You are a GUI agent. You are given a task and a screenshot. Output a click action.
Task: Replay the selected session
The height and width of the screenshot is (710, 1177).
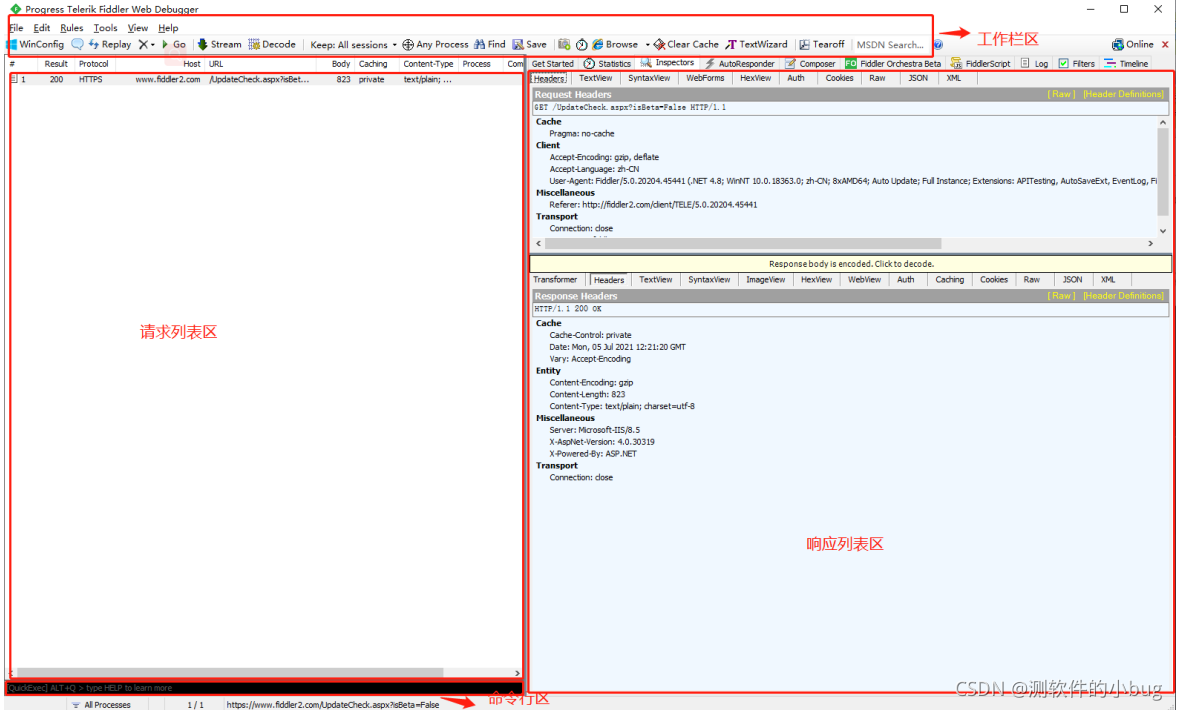[x=110, y=44]
